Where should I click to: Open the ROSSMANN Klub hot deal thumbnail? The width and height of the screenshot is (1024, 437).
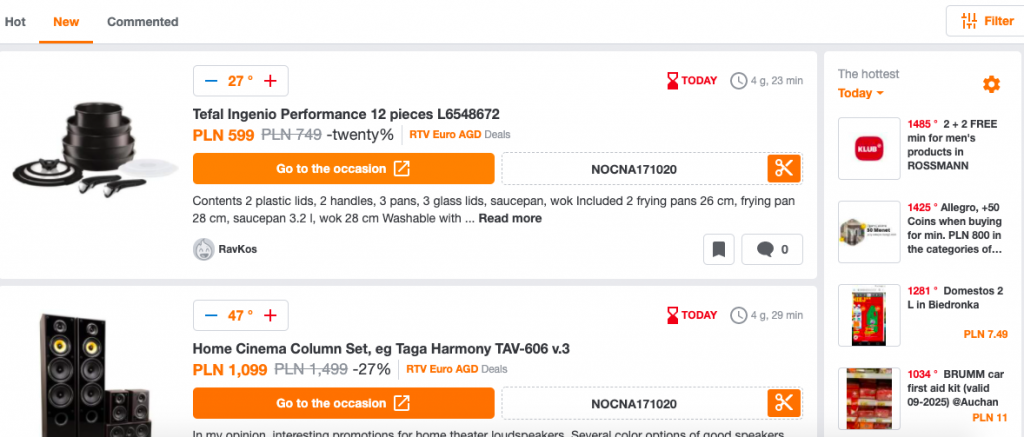pos(869,148)
